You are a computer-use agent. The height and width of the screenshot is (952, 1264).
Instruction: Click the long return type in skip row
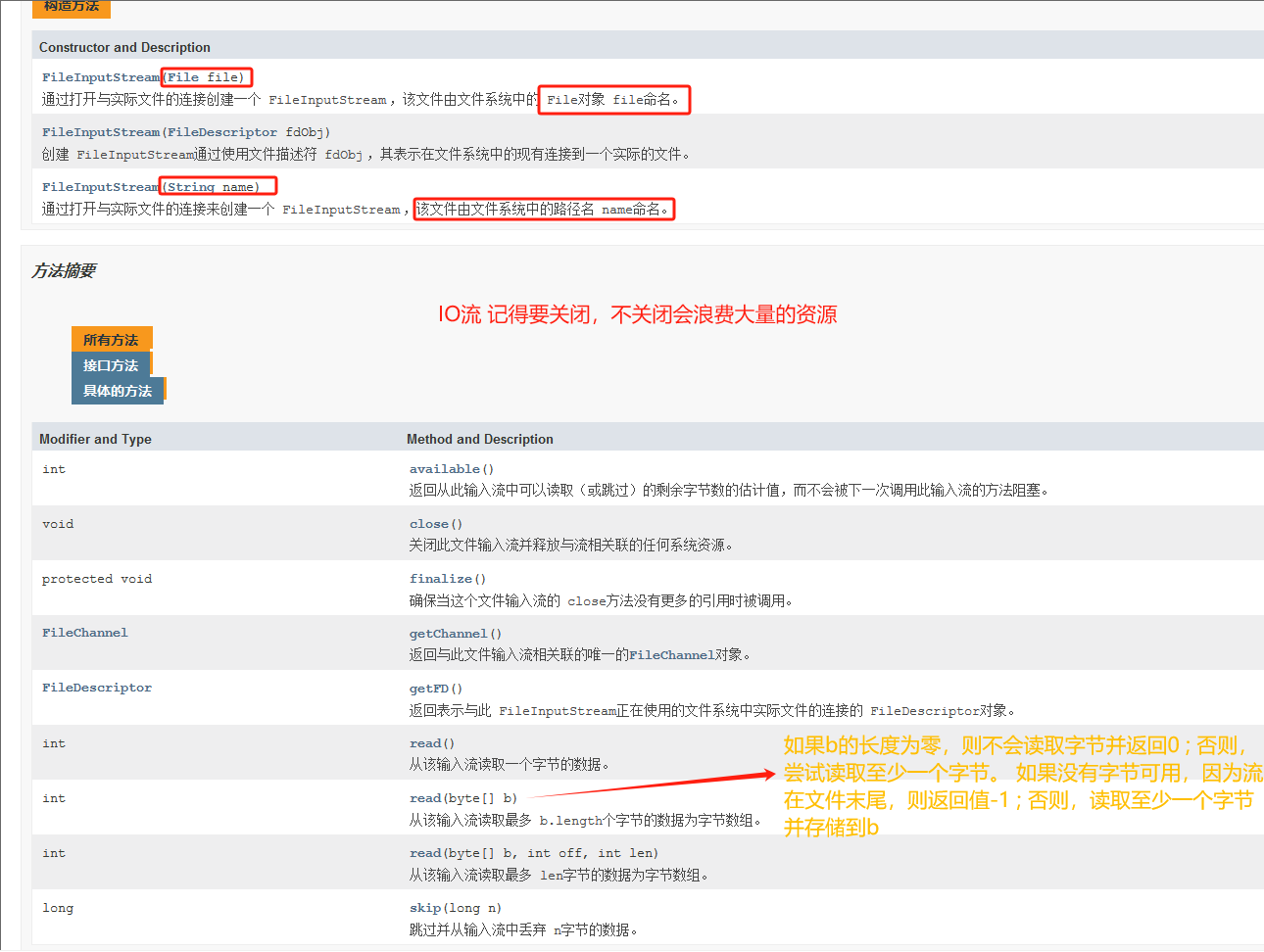58,908
